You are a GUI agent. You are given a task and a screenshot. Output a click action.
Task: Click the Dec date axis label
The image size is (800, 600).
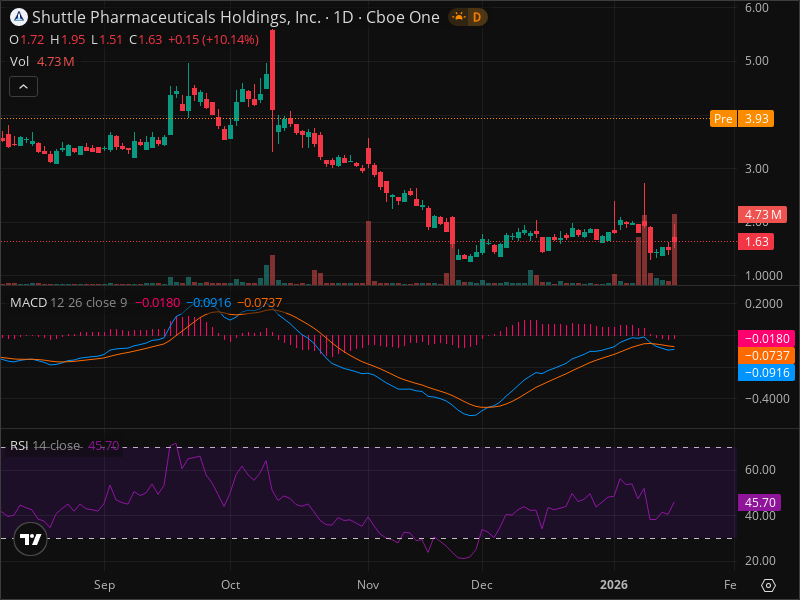coord(482,585)
